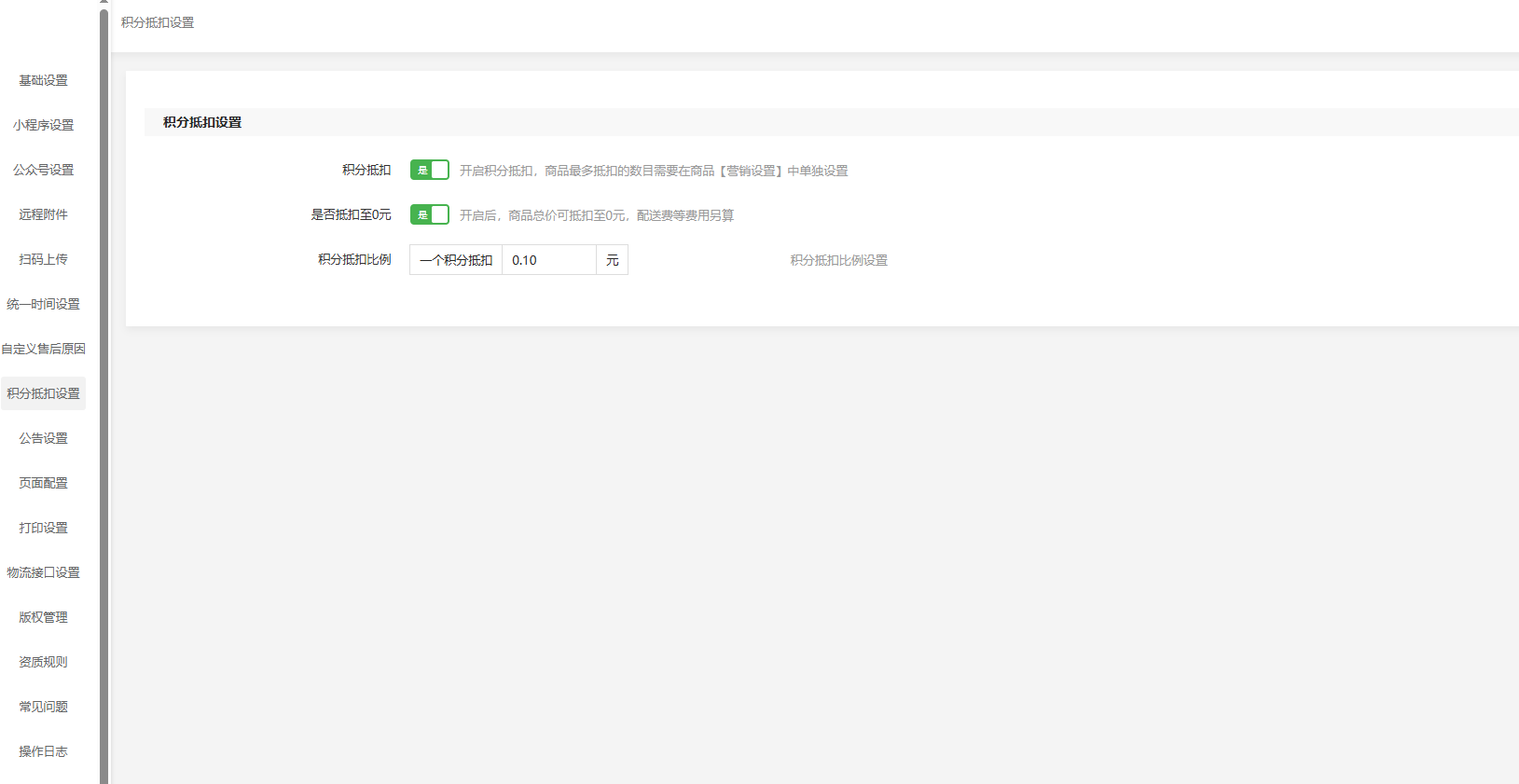The image size is (1519, 784).
Task: Select 小程序设置 menu item
Action: pos(43,125)
